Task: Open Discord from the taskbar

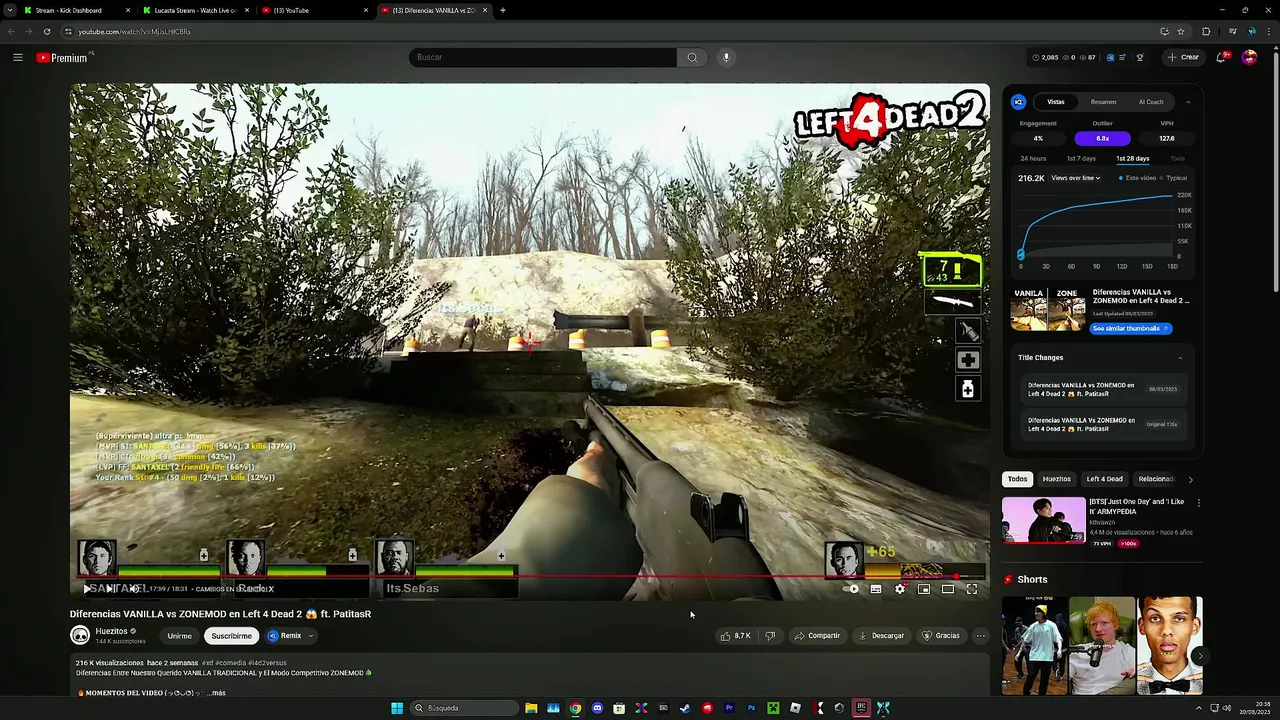Action: point(597,708)
